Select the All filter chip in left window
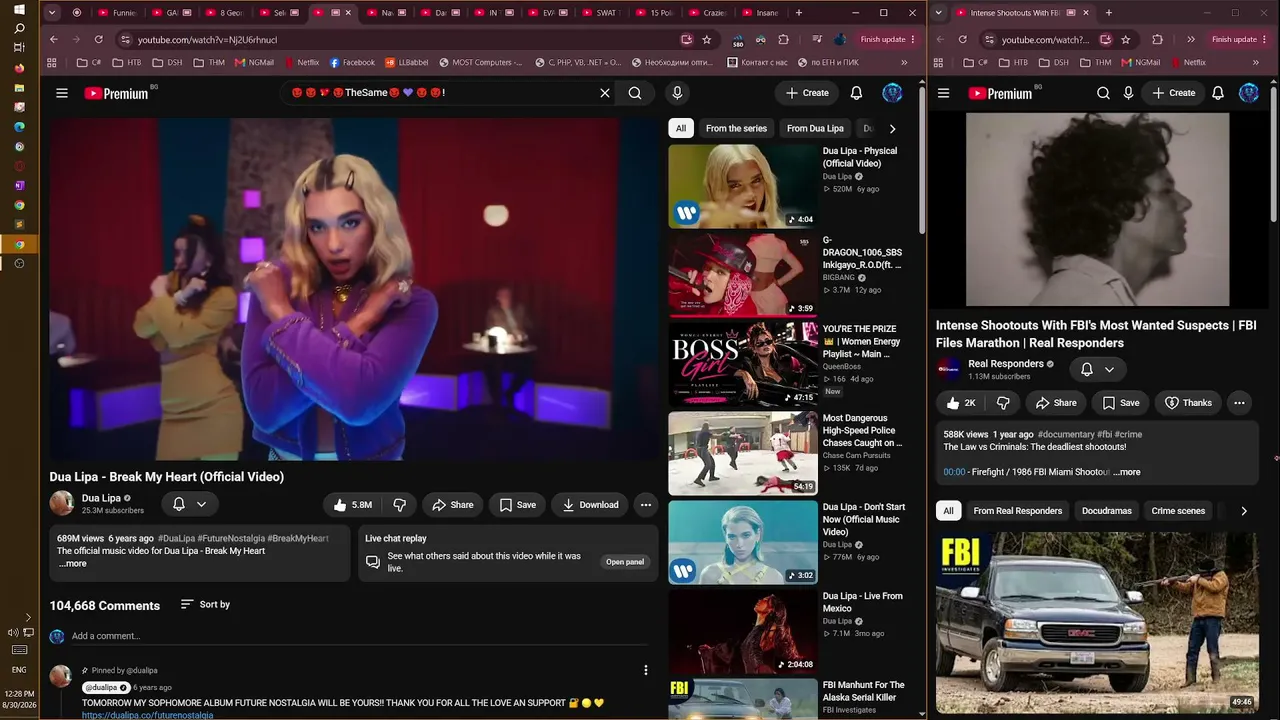 pyautogui.click(x=681, y=128)
